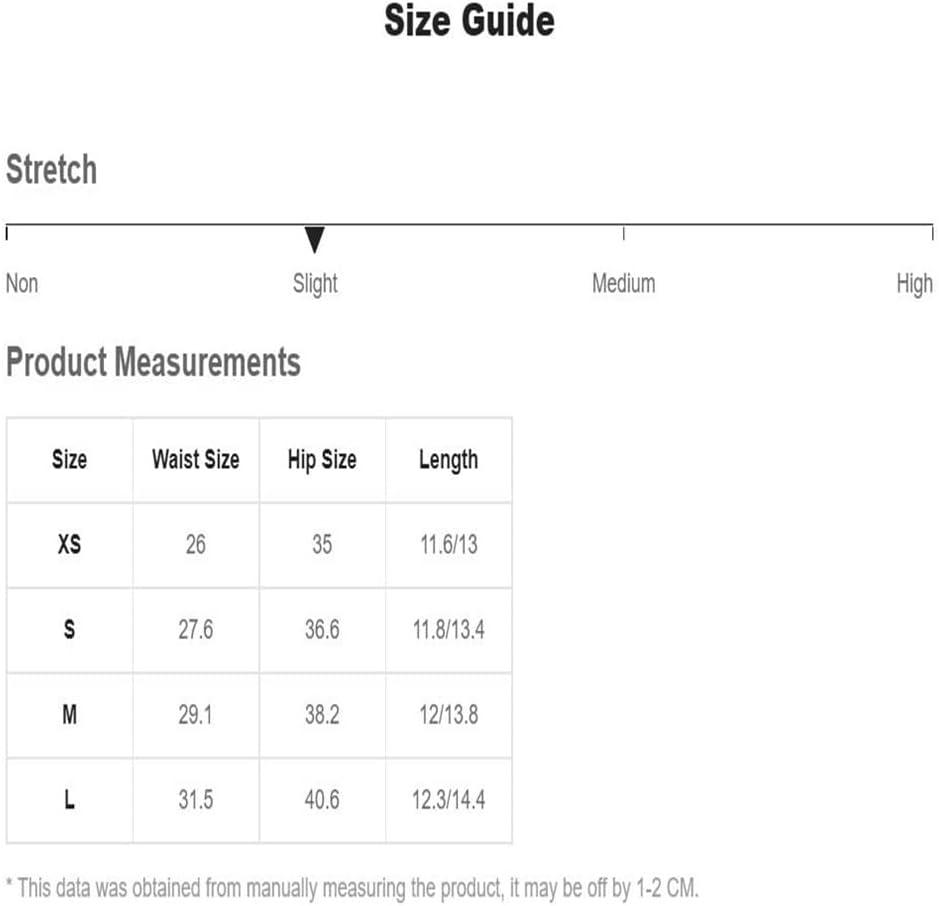Click the S length value 11.8/13.4

[449, 630]
